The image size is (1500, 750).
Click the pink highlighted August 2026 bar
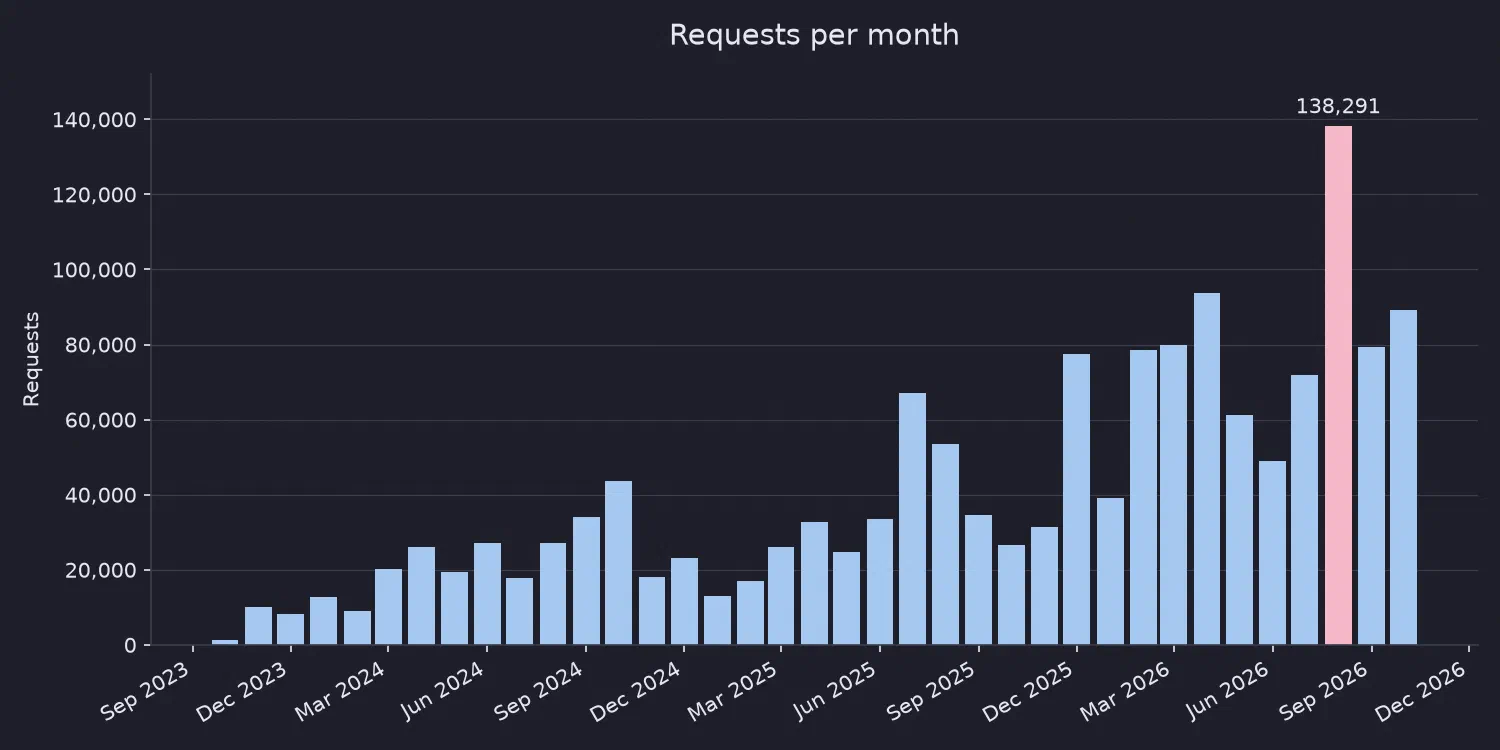pos(1338,385)
